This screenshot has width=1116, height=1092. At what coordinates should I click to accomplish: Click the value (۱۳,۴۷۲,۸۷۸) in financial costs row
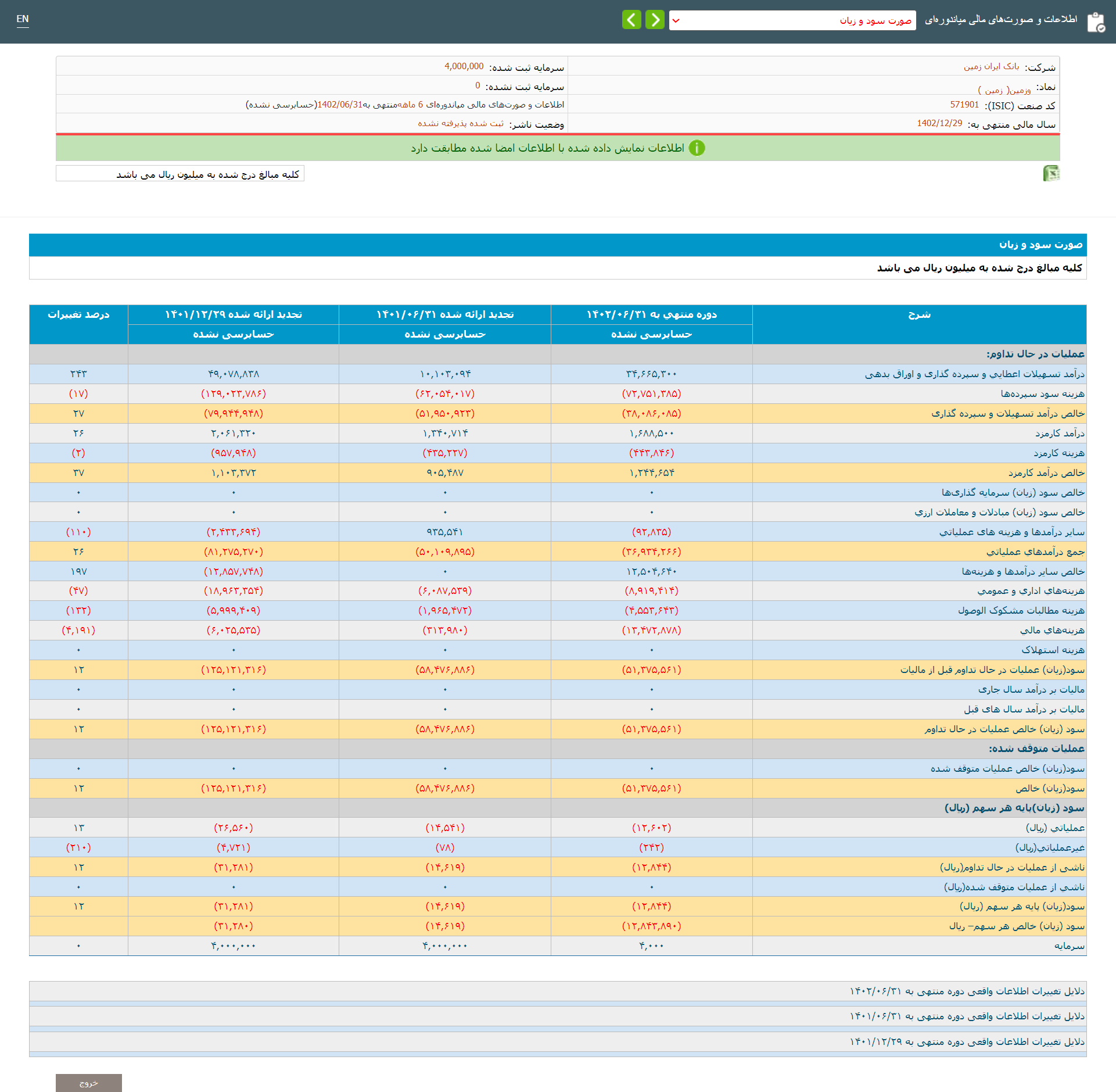point(651,631)
